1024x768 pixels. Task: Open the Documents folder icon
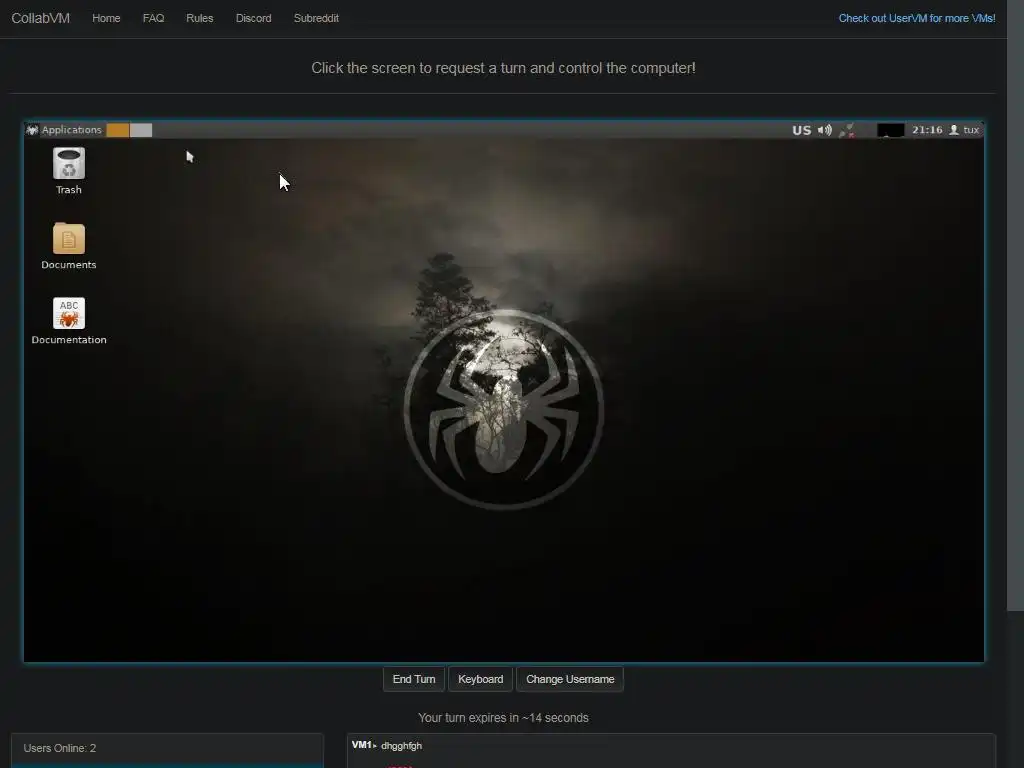click(x=69, y=246)
